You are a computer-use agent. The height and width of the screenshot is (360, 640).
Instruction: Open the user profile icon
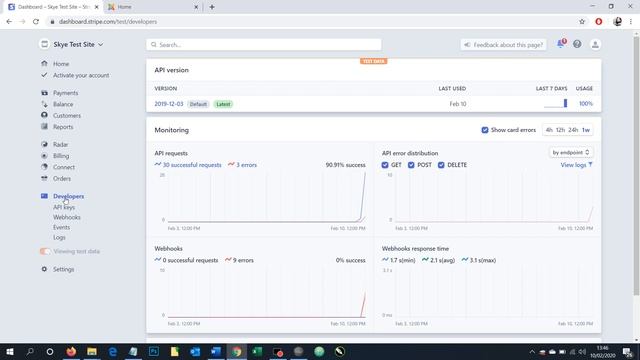click(595, 44)
